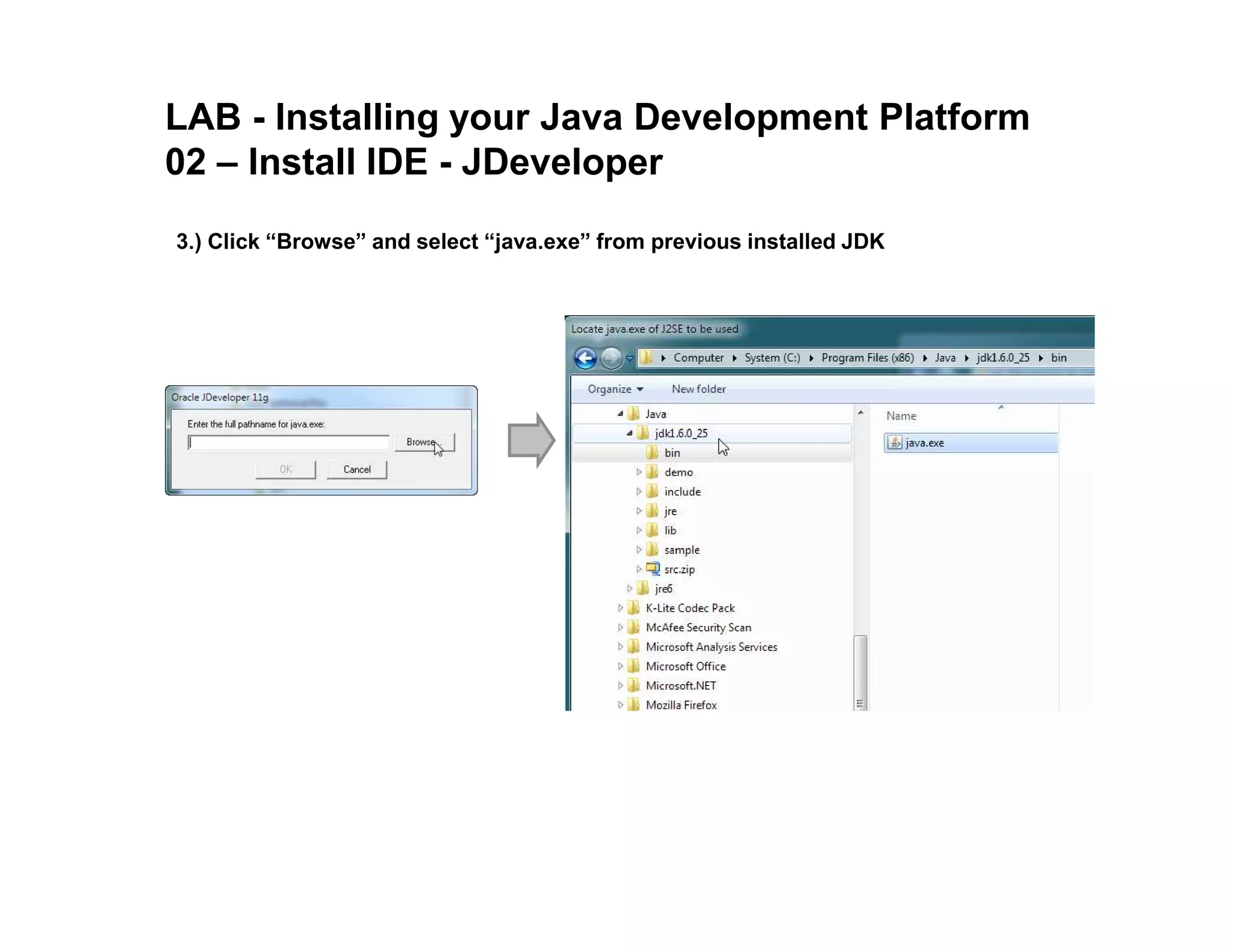Expand the demo folder node
Image resolution: width=1233 pixels, height=952 pixels.
tap(639, 472)
